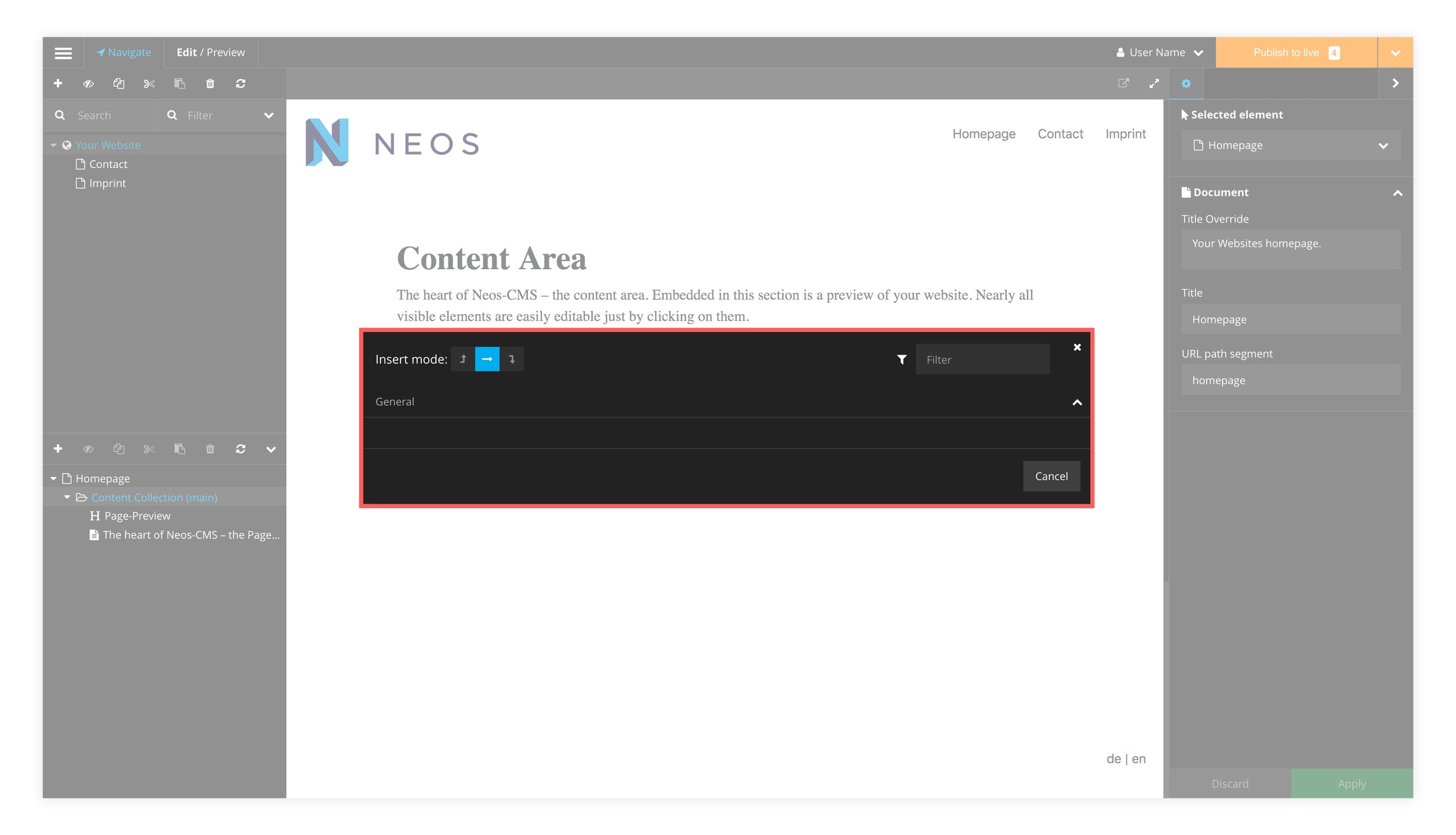Click Content Area heading
This screenshot has width=1456, height=835.
[492, 258]
